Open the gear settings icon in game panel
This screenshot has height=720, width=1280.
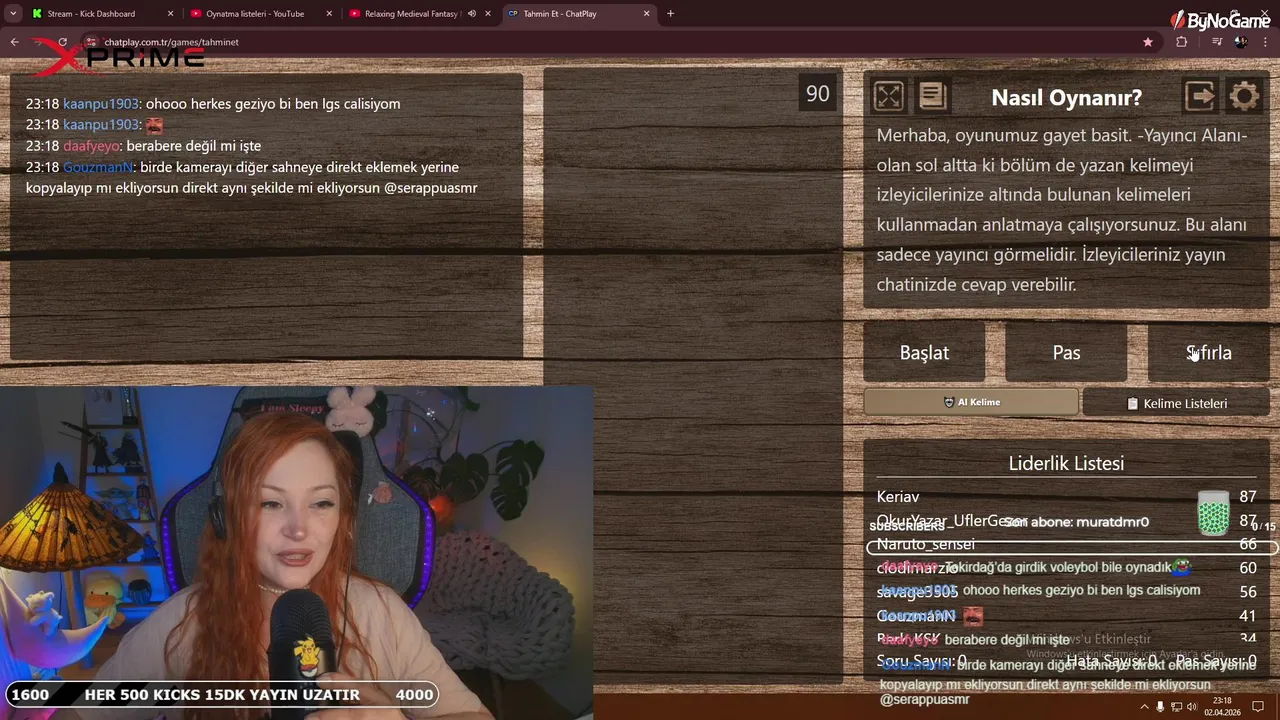(x=1244, y=96)
